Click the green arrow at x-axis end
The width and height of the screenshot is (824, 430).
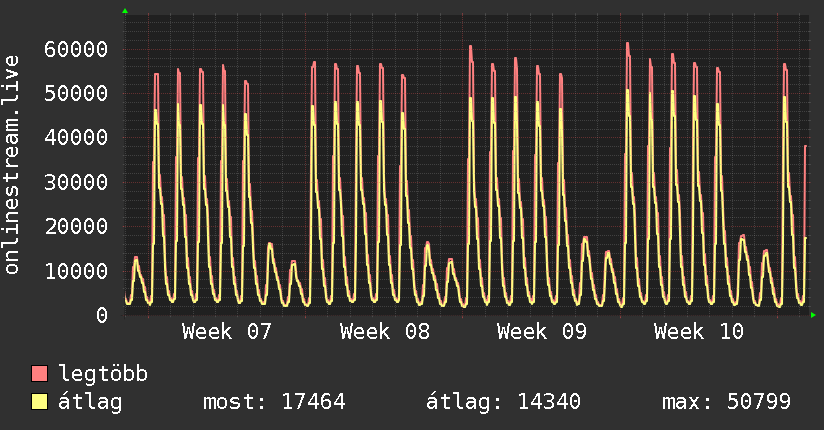pos(813,315)
